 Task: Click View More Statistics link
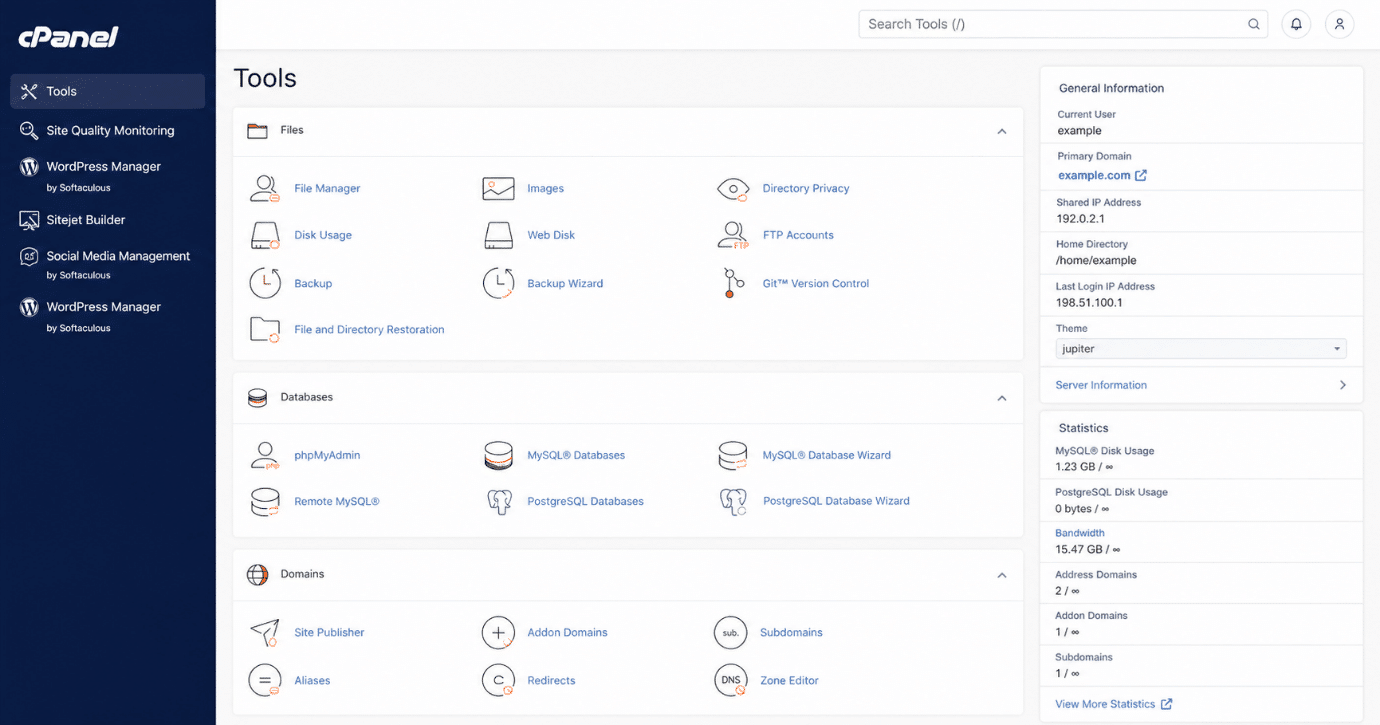(x=1113, y=704)
